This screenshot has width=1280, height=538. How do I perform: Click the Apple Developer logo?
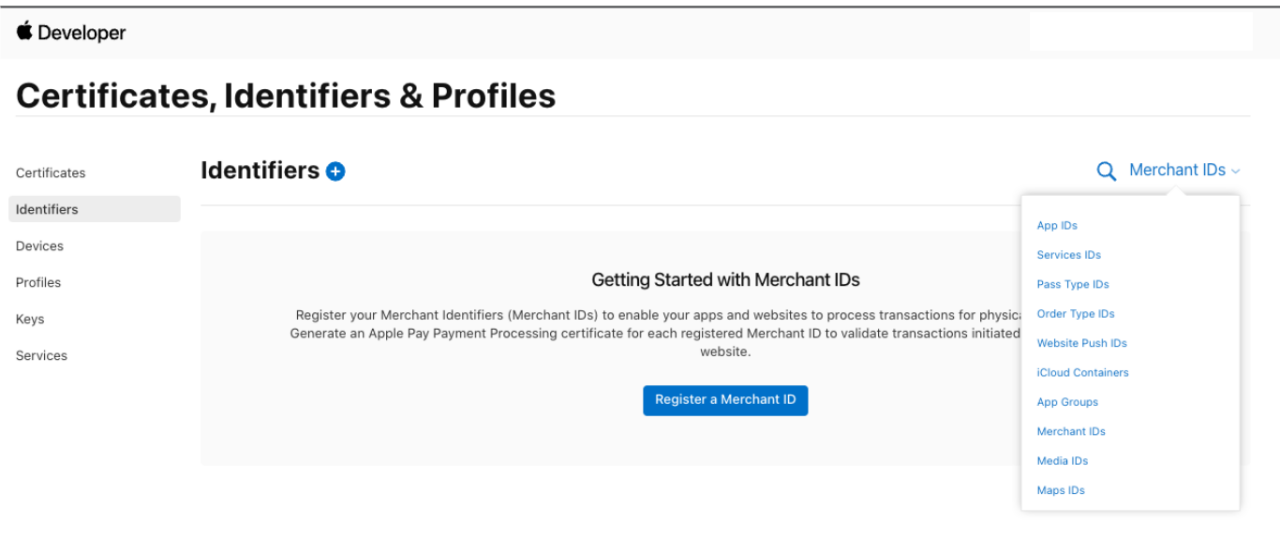click(71, 33)
